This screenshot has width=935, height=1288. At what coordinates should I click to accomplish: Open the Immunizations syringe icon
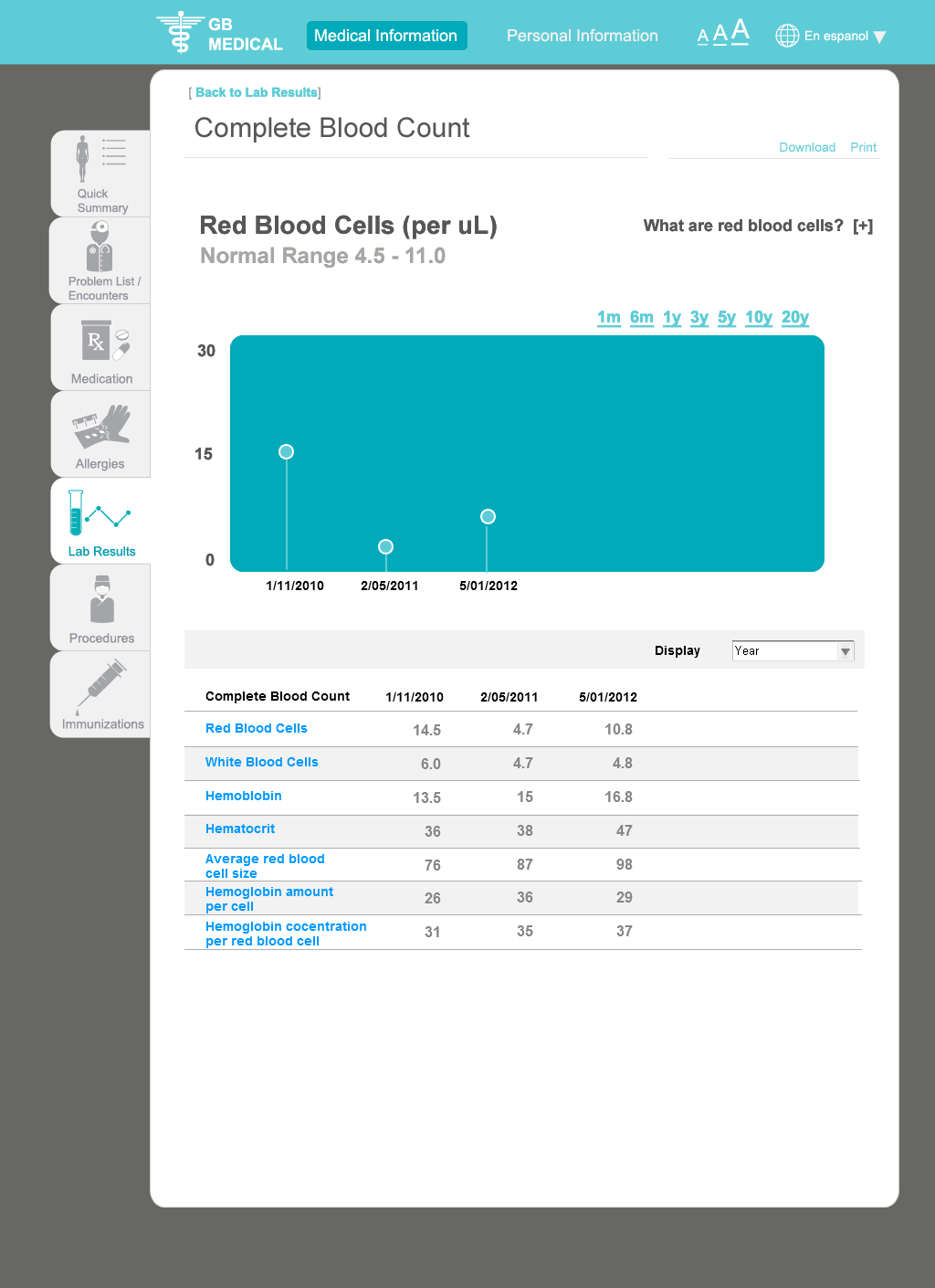(x=100, y=688)
